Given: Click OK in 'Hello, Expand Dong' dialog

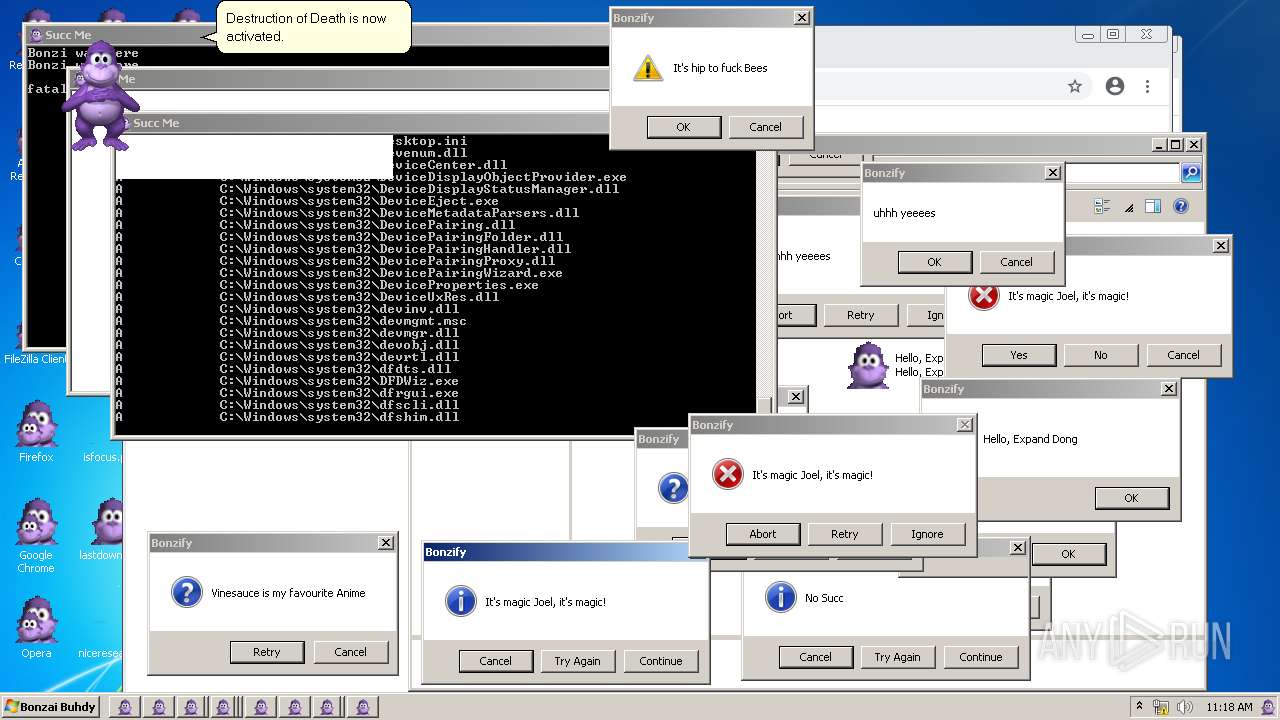Looking at the screenshot, I should [1131, 498].
